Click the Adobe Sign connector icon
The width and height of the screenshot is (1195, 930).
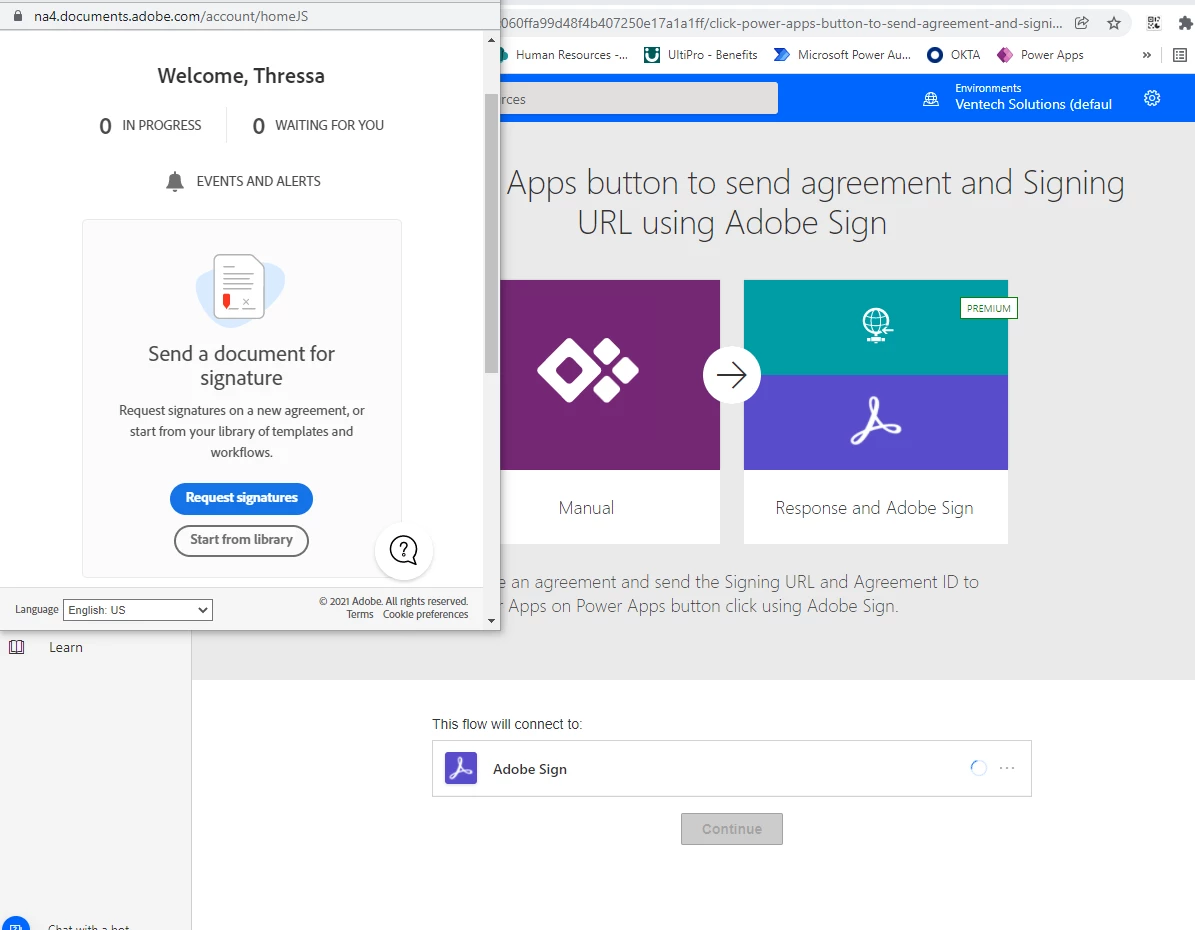coord(461,768)
